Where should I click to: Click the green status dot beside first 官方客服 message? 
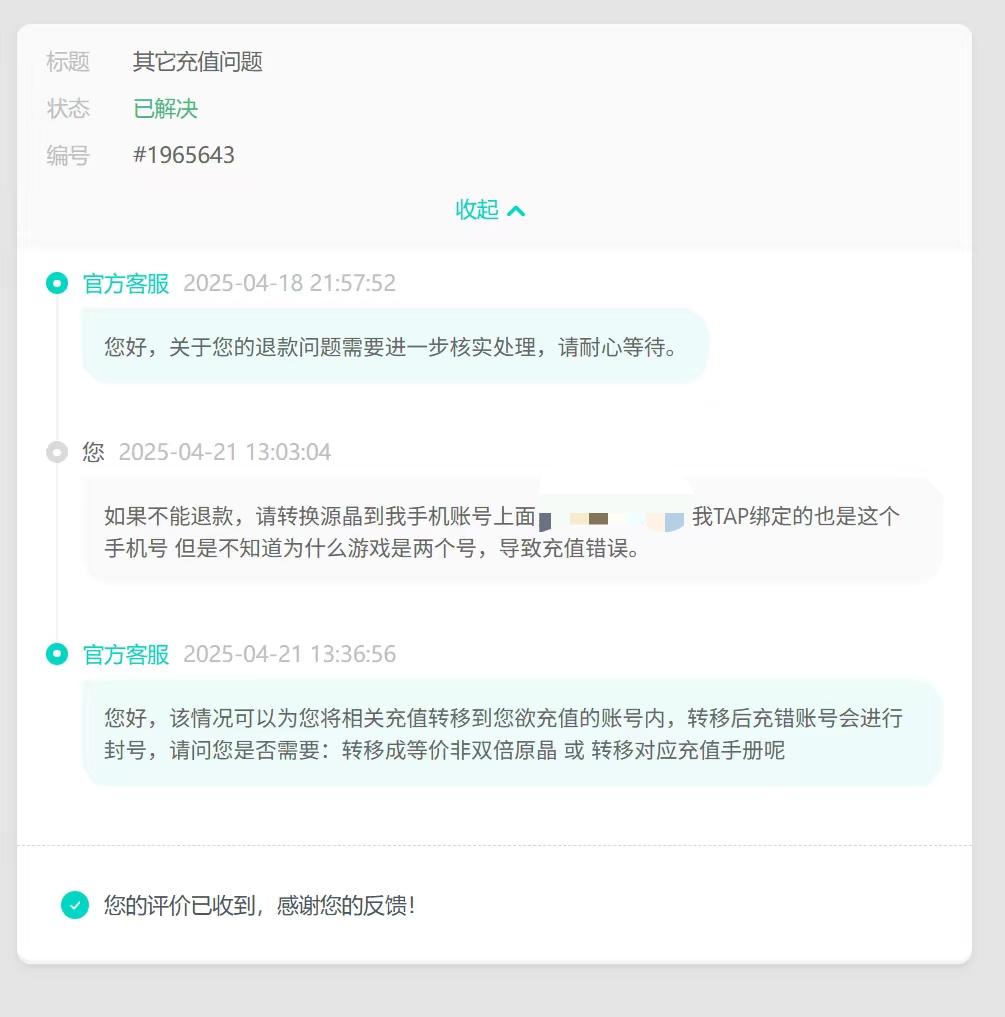click(57, 283)
